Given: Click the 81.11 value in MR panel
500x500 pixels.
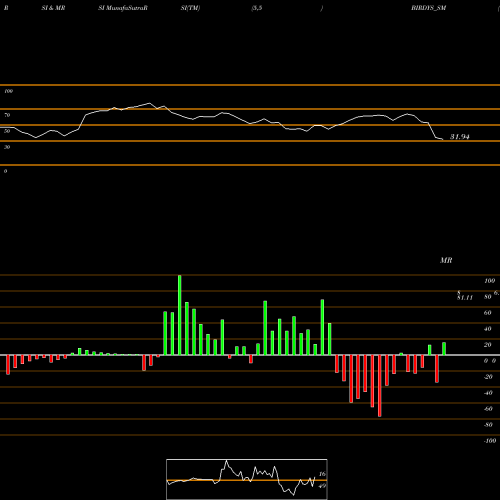Looking at the screenshot, I should [x=465, y=297].
